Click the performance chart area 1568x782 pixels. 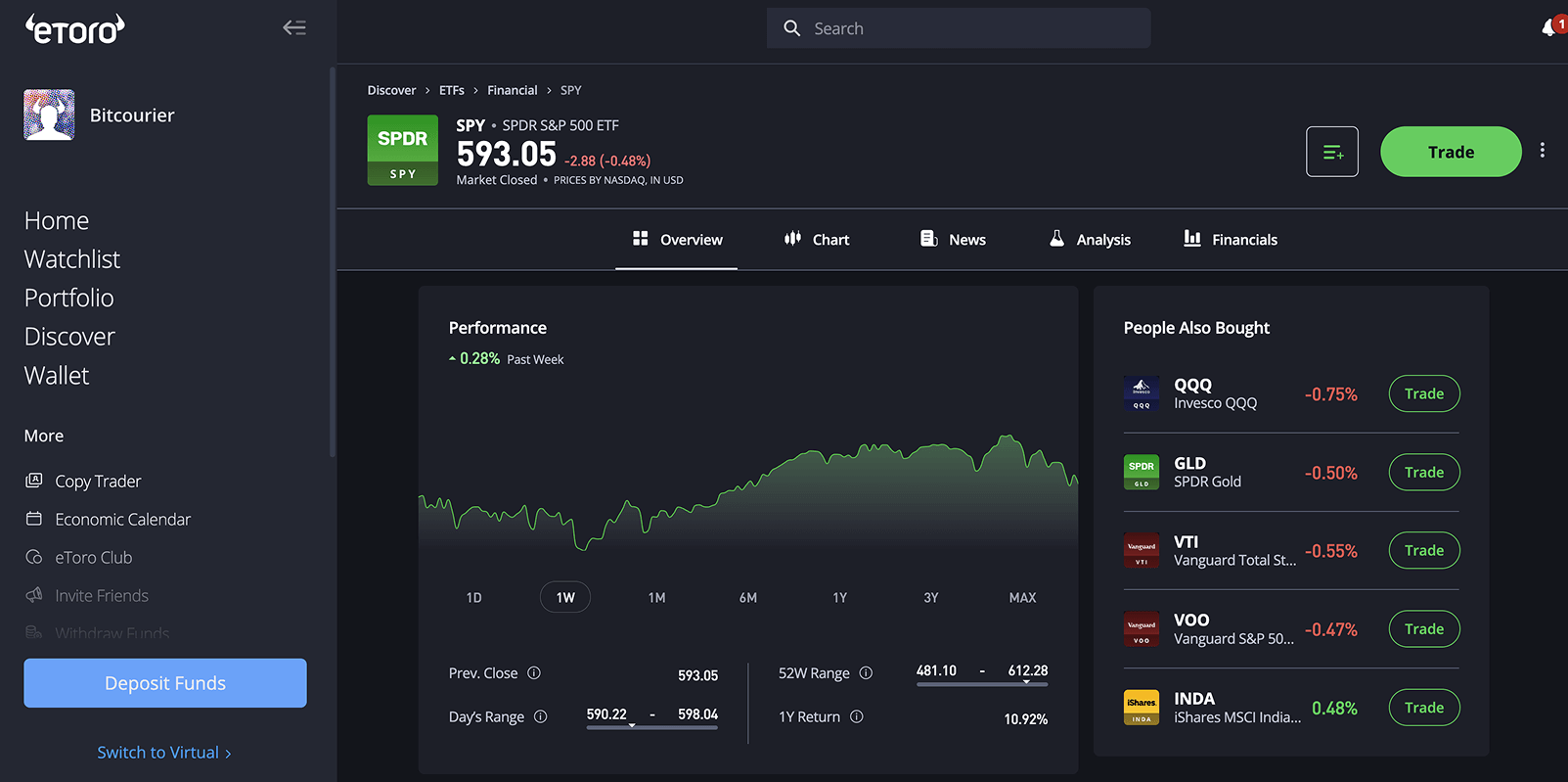748,494
